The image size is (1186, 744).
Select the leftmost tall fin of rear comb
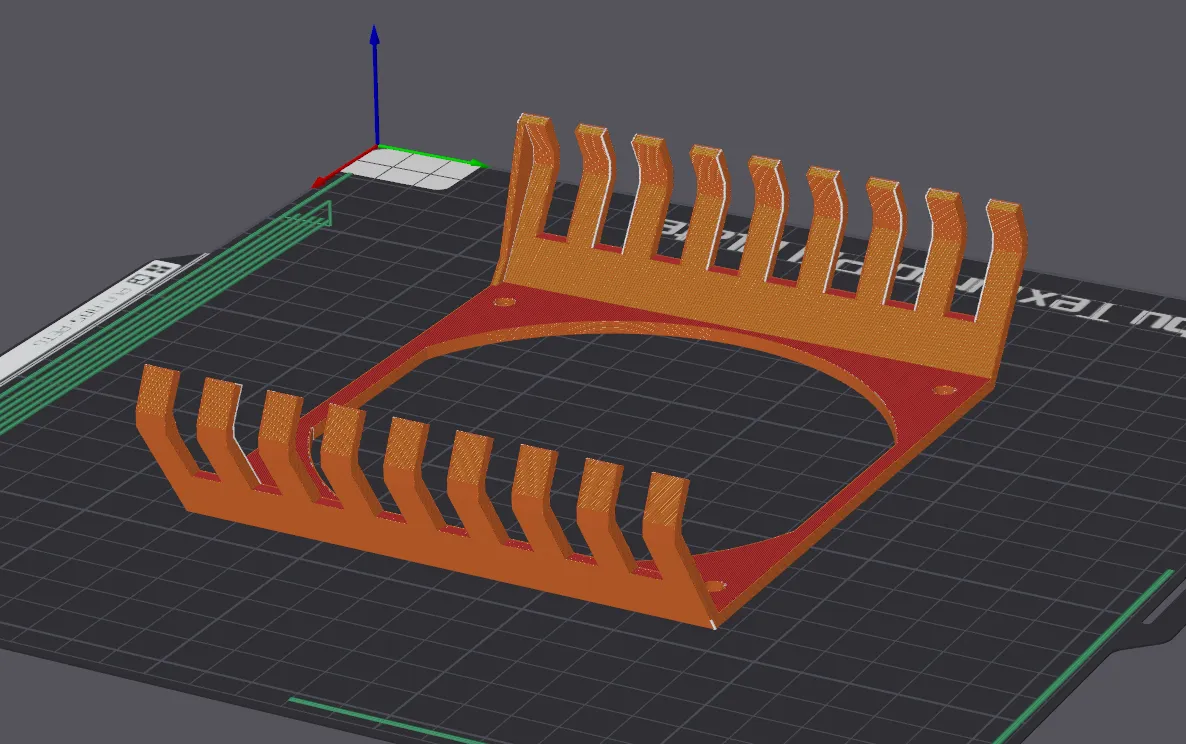(533, 181)
